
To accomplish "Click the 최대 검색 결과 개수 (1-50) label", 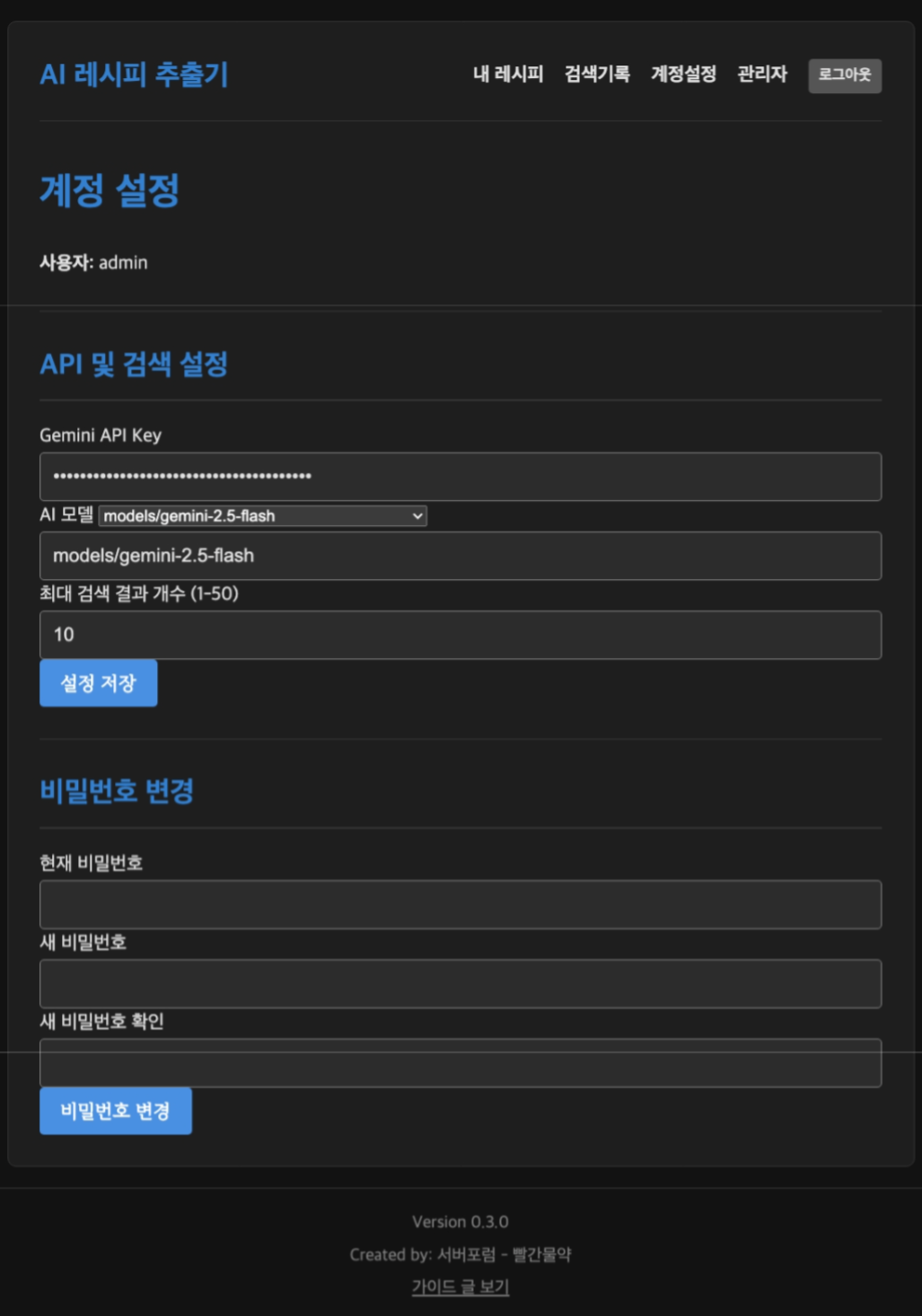I will 139,593.
